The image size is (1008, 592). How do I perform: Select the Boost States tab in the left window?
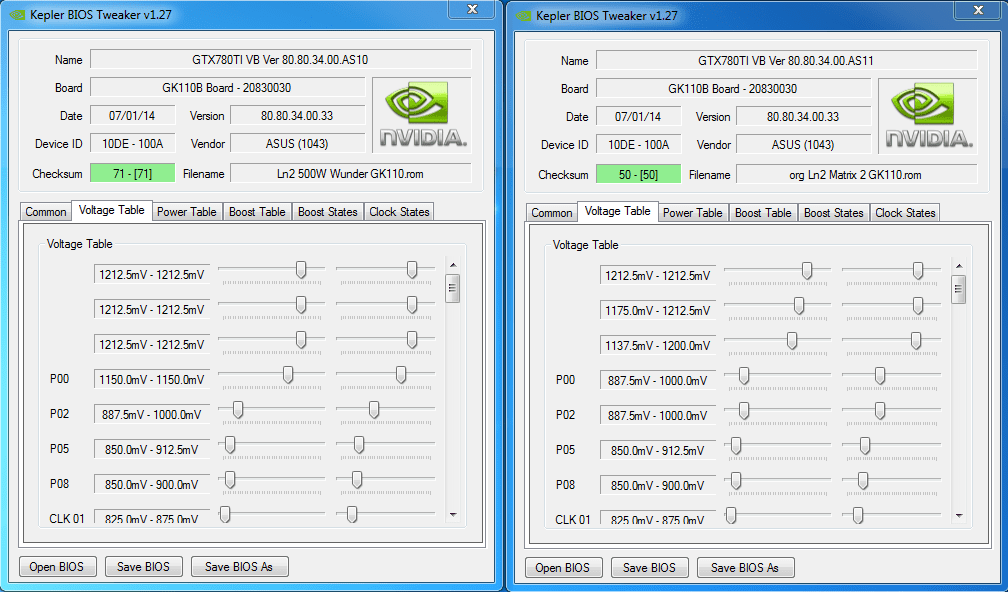point(328,211)
